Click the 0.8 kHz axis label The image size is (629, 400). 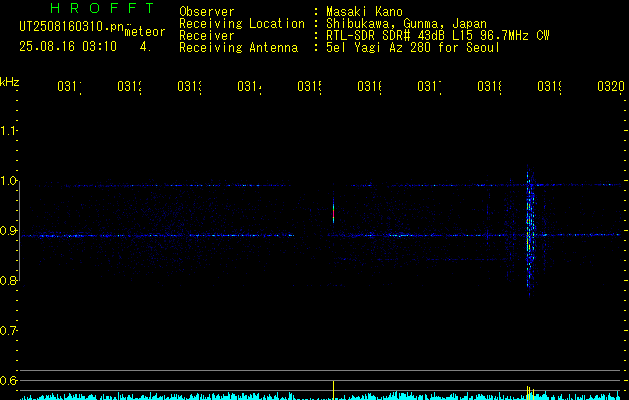(8, 280)
